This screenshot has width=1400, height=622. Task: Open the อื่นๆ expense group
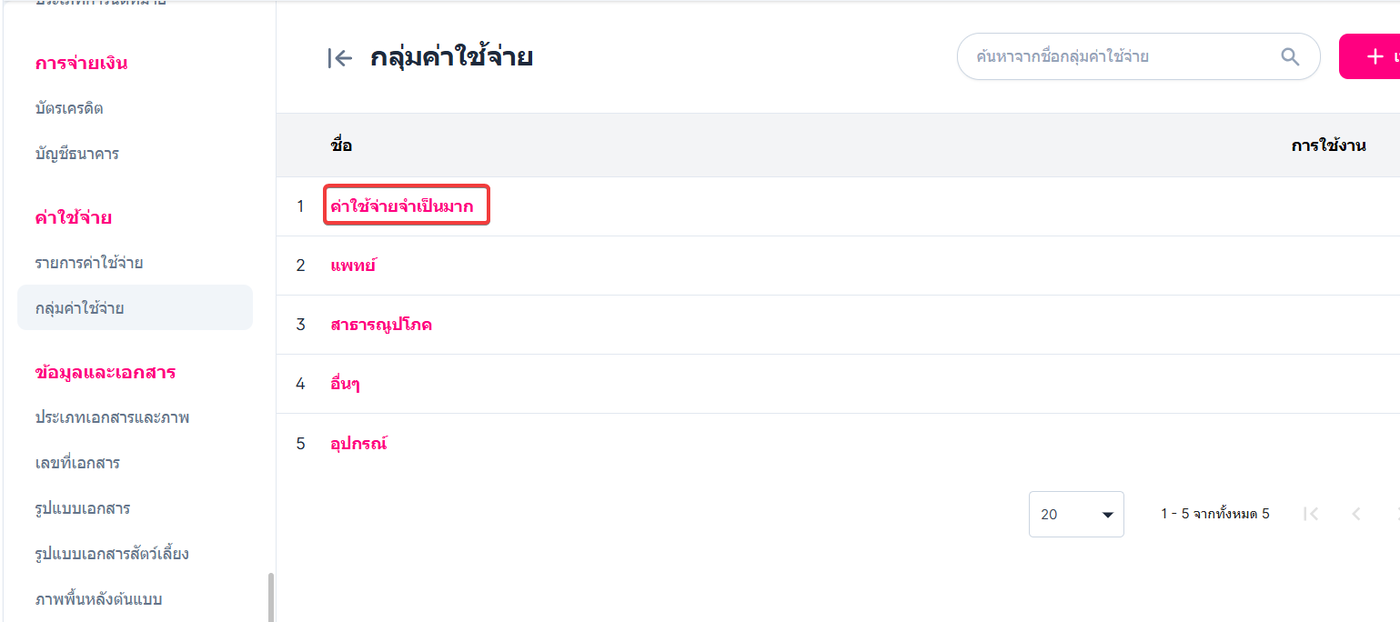pyautogui.click(x=345, y=384)
